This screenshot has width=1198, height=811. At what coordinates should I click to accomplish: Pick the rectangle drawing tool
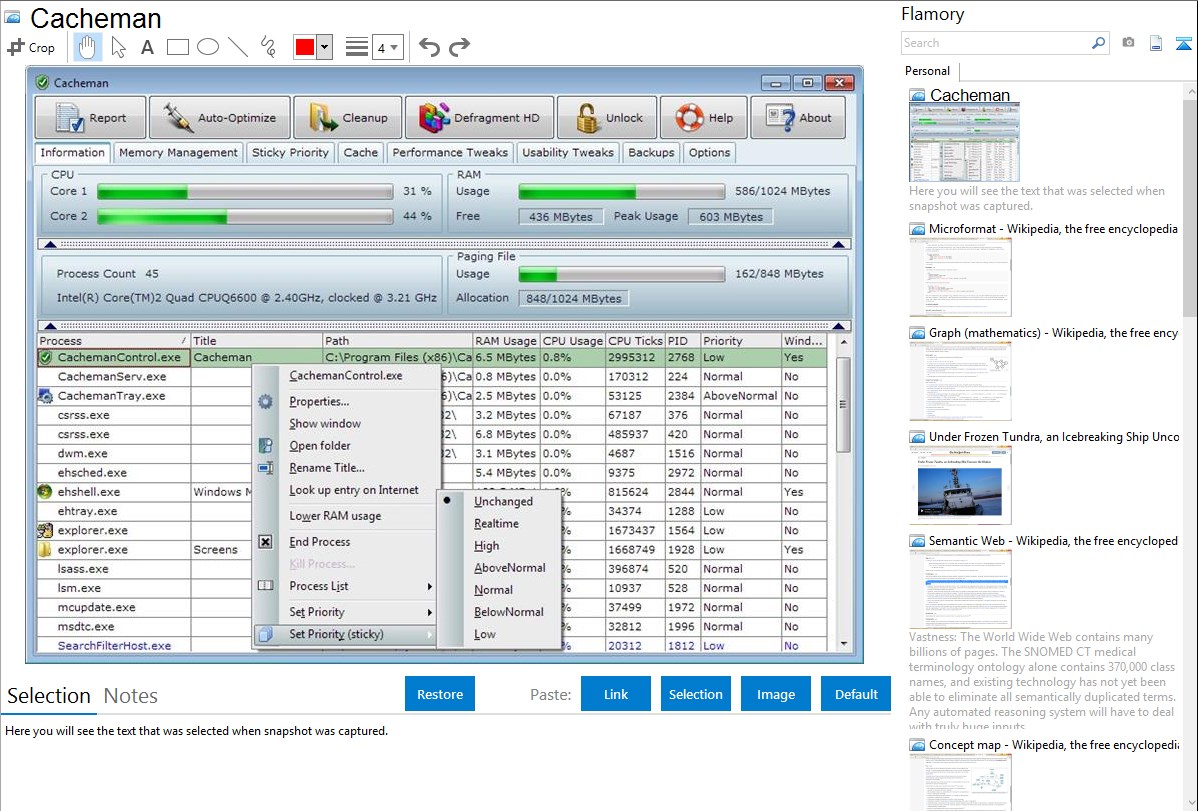click(x=177, y=47)
